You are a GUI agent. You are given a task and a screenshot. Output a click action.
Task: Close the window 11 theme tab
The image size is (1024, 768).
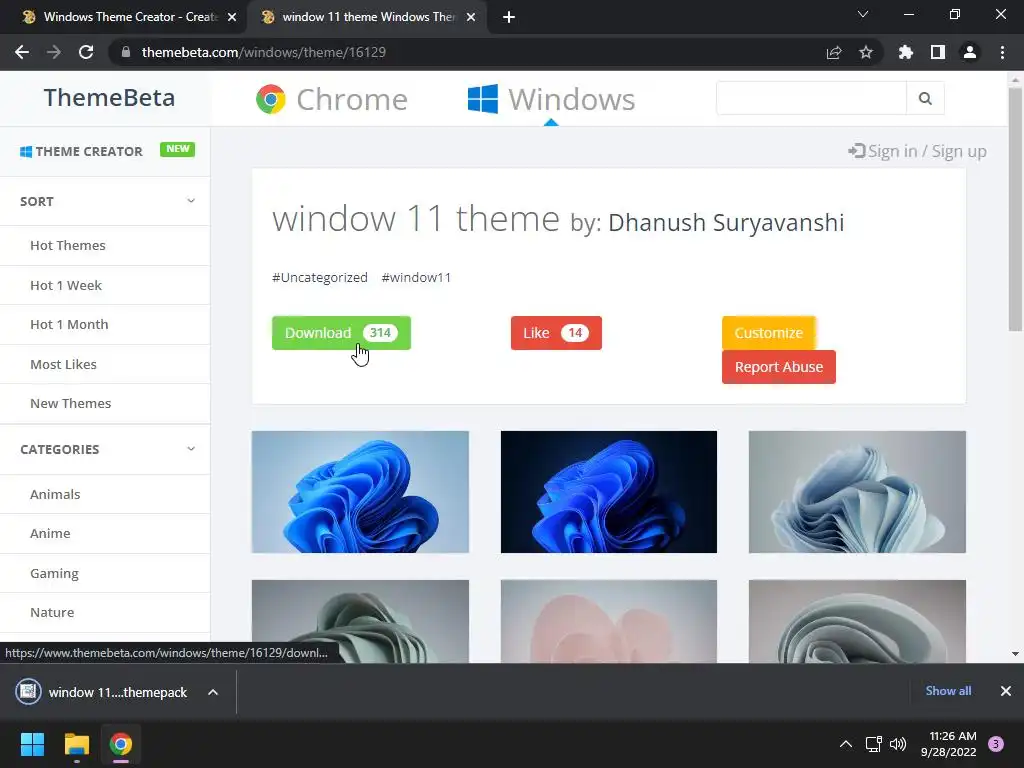pyautogui.click(x=471, y=17)
